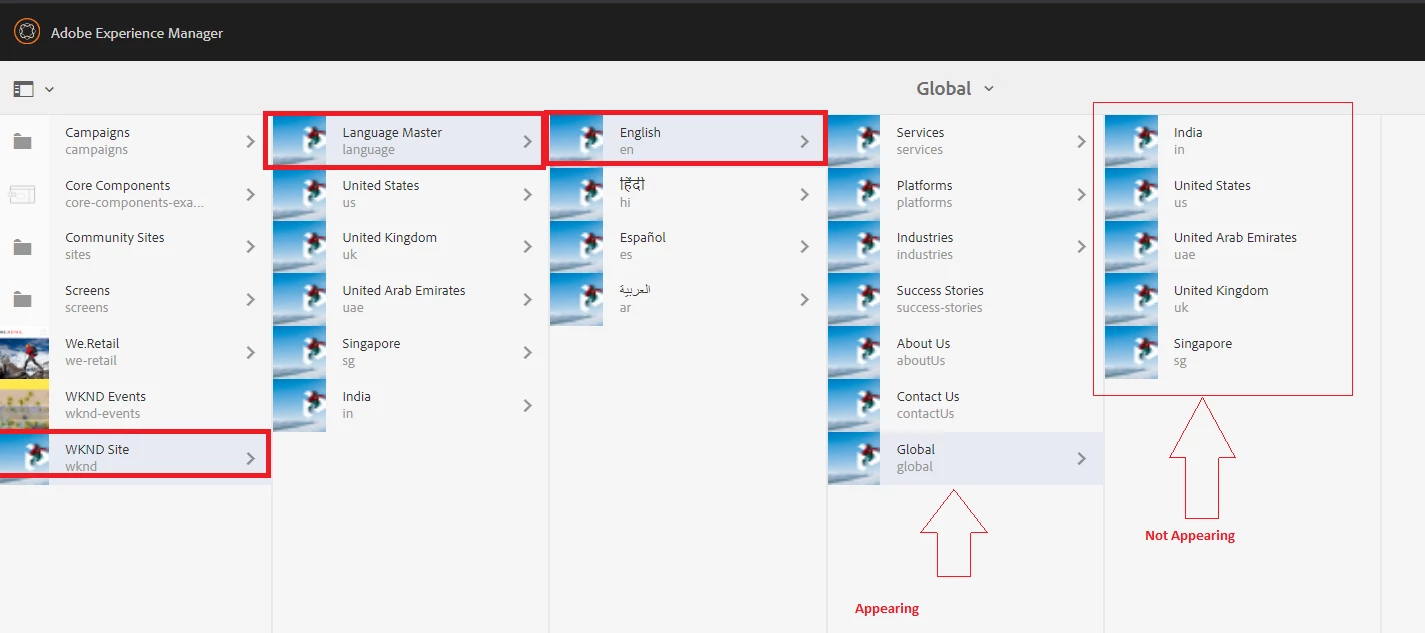Select India thumbnail under Global

[x=1131, y=141]
